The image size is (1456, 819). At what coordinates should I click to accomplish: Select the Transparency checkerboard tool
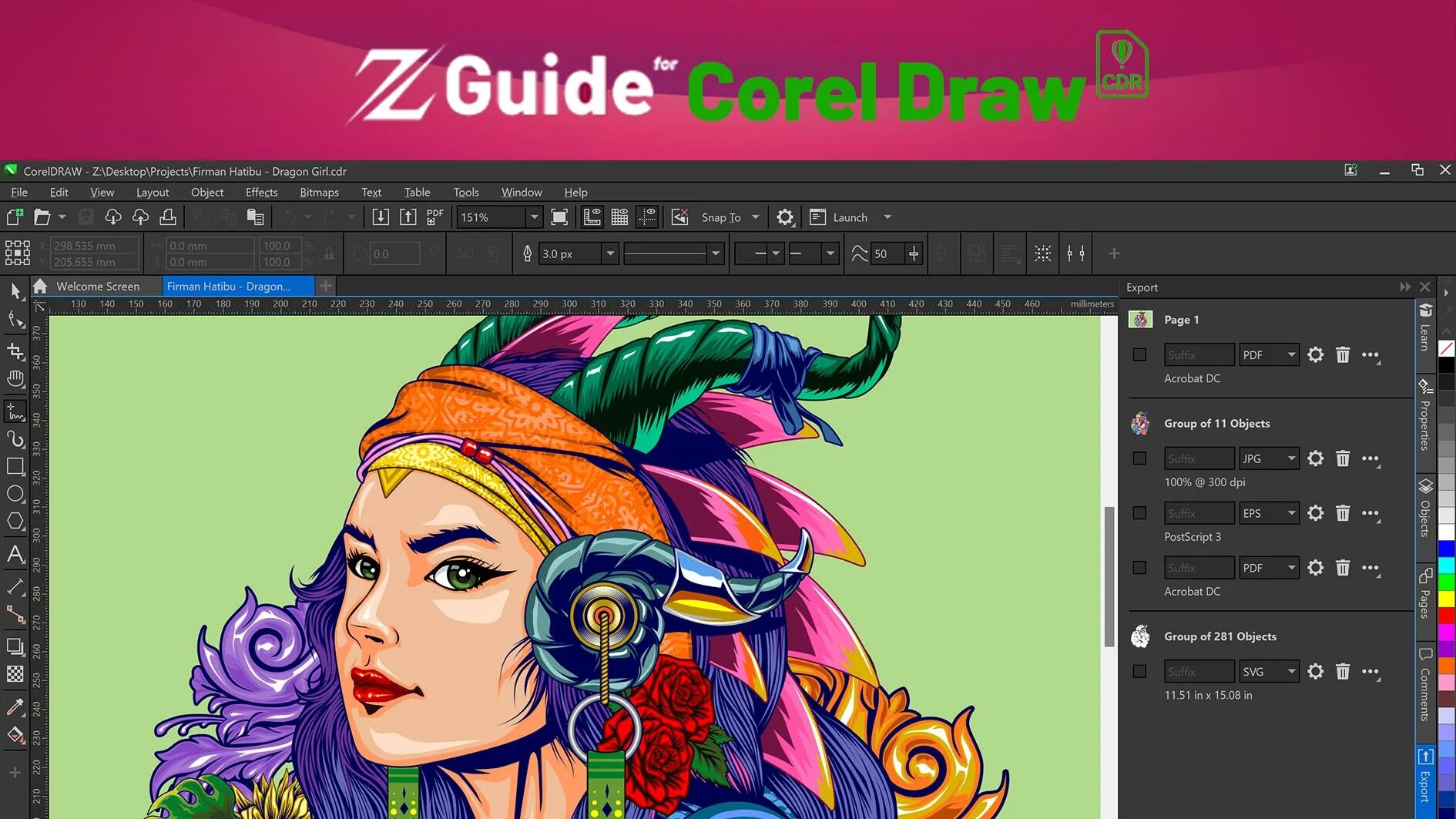[15, 674]
